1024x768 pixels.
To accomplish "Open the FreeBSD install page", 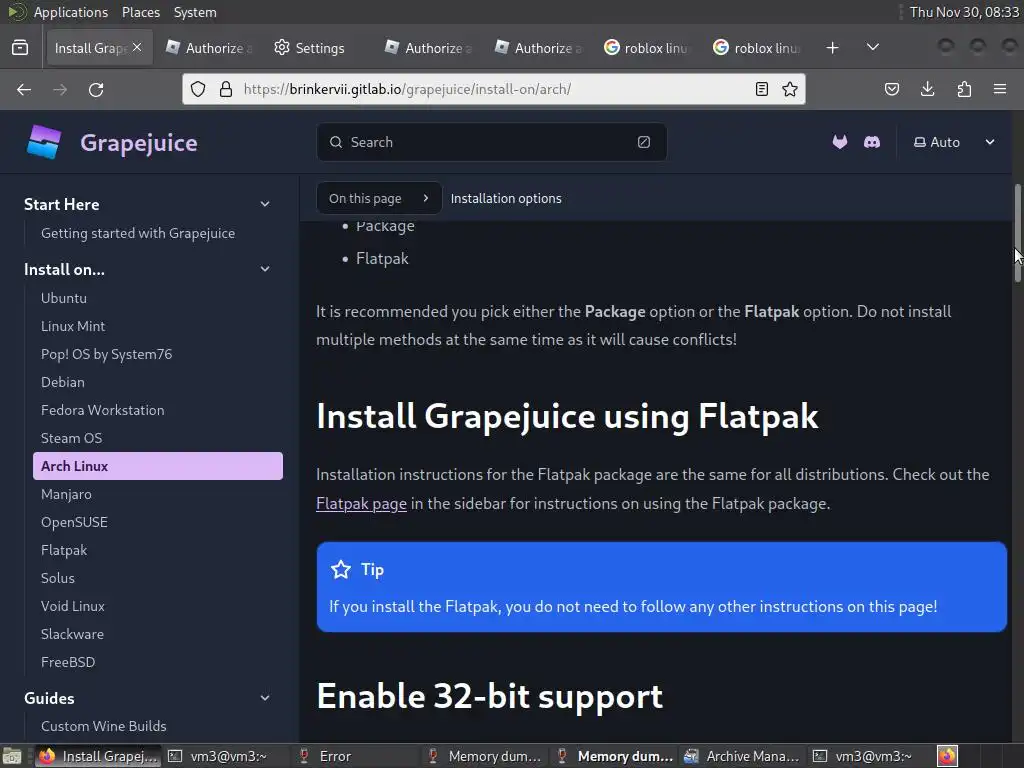I will pos(68,662).
